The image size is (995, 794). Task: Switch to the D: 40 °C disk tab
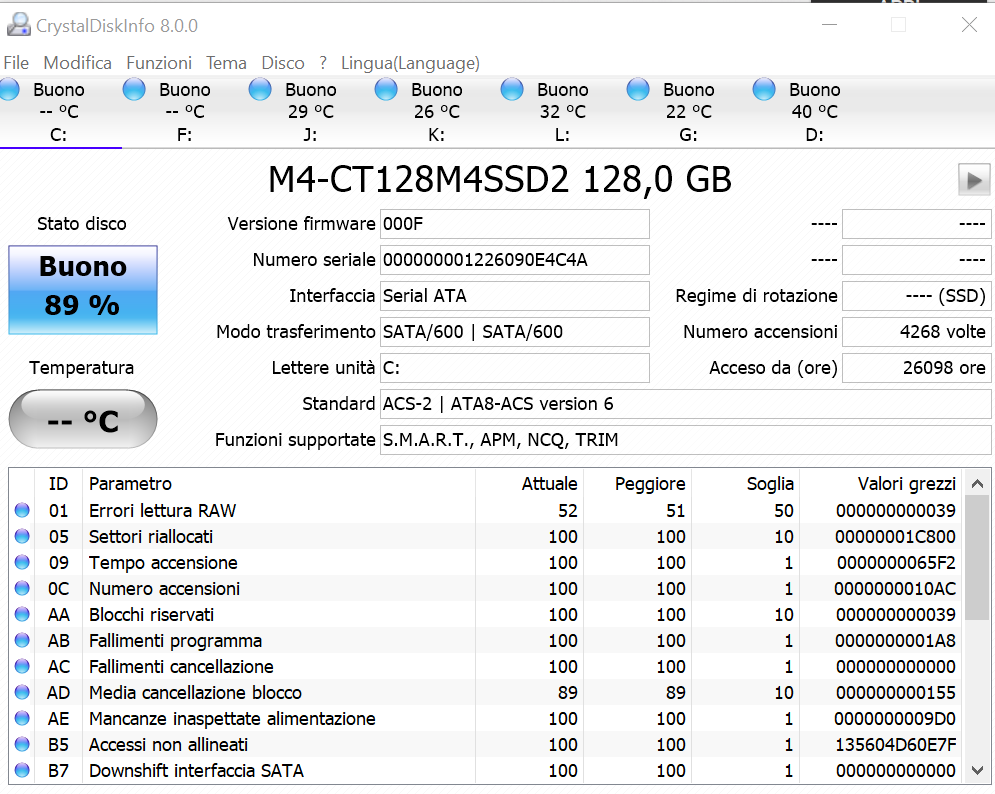[814, 112]
